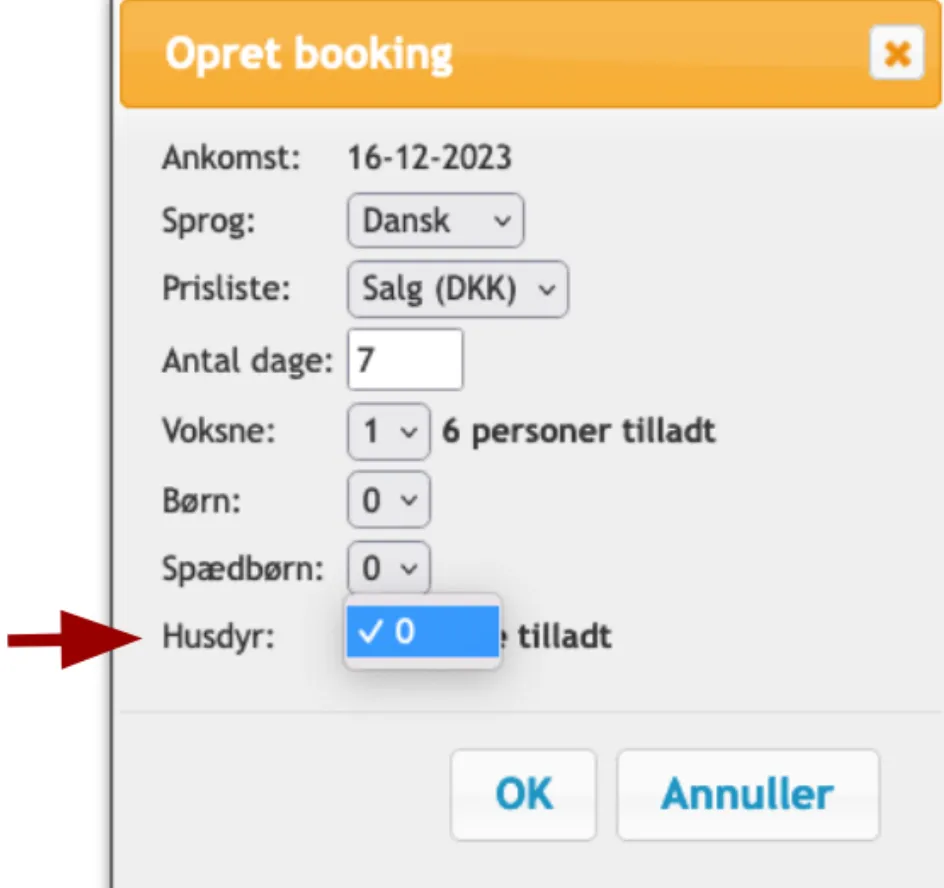
Task: Cancel the booking via Annuller
Action: [747, 794]
